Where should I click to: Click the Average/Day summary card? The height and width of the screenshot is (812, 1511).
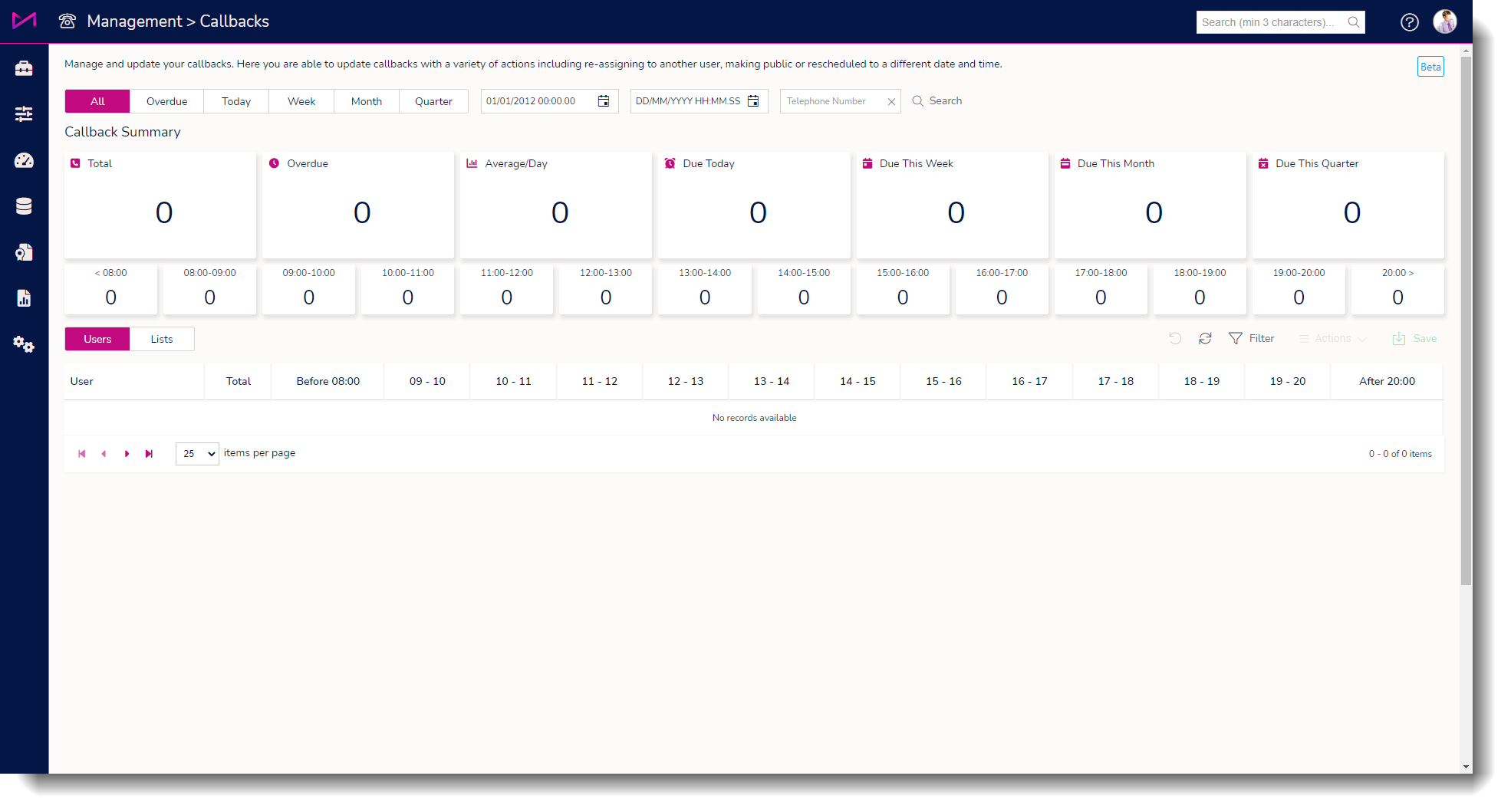click(x=556, y=205)
